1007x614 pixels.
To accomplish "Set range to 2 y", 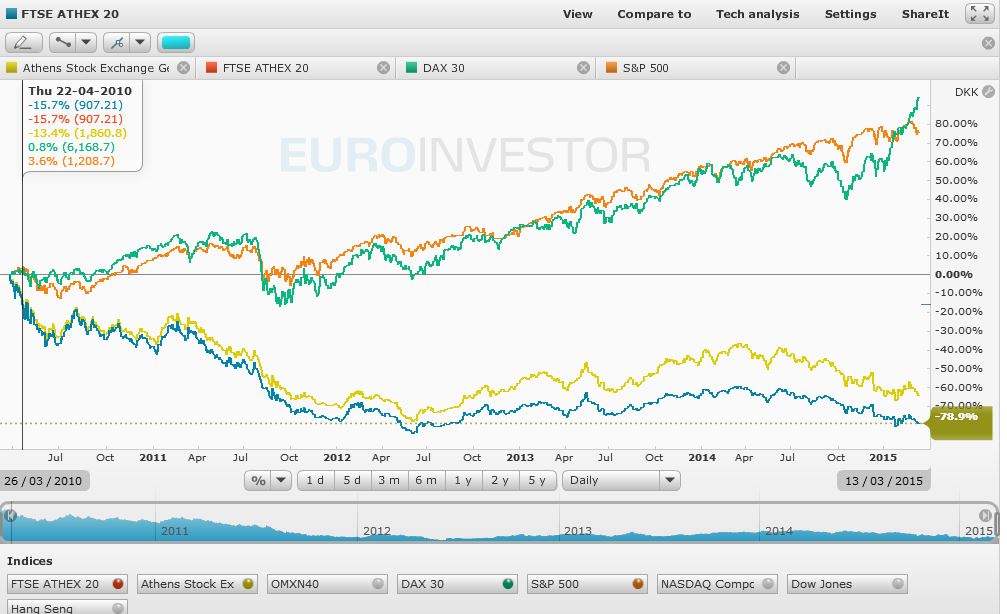I will pos(500,480).
